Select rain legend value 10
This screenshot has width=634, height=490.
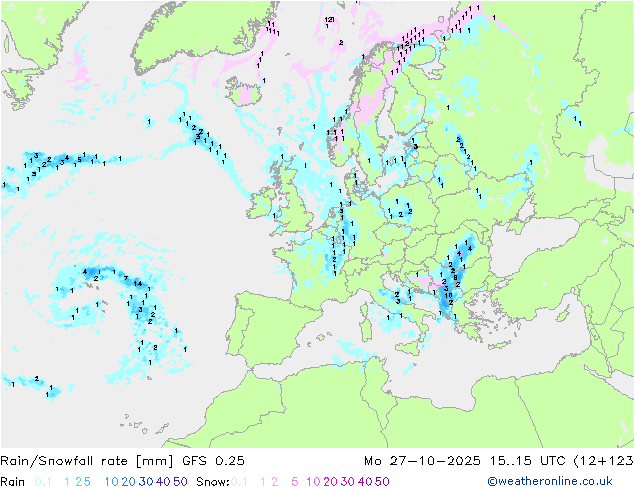111,482
